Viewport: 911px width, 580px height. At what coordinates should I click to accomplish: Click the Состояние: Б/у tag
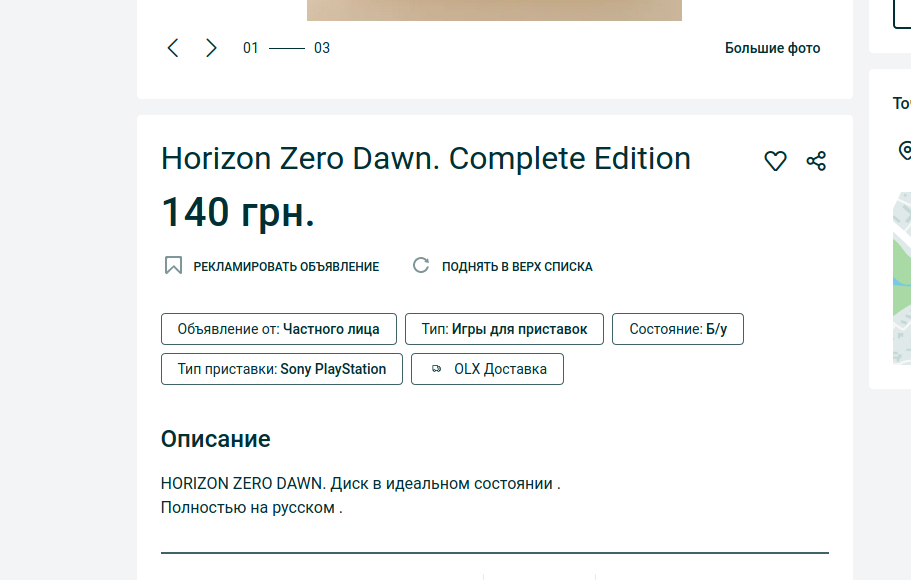(x=678, y=329)
